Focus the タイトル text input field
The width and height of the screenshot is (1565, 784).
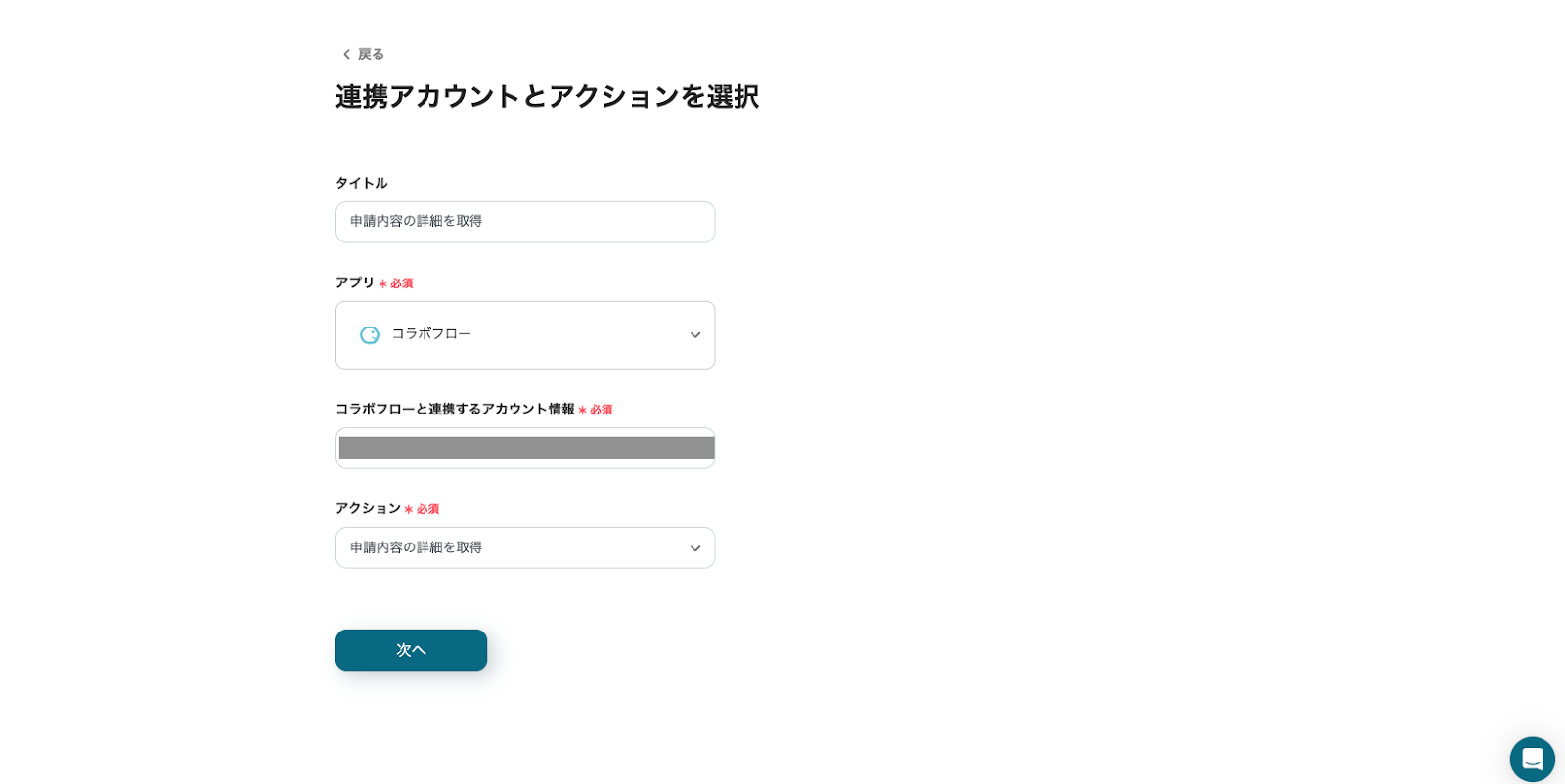pos(524,222)
